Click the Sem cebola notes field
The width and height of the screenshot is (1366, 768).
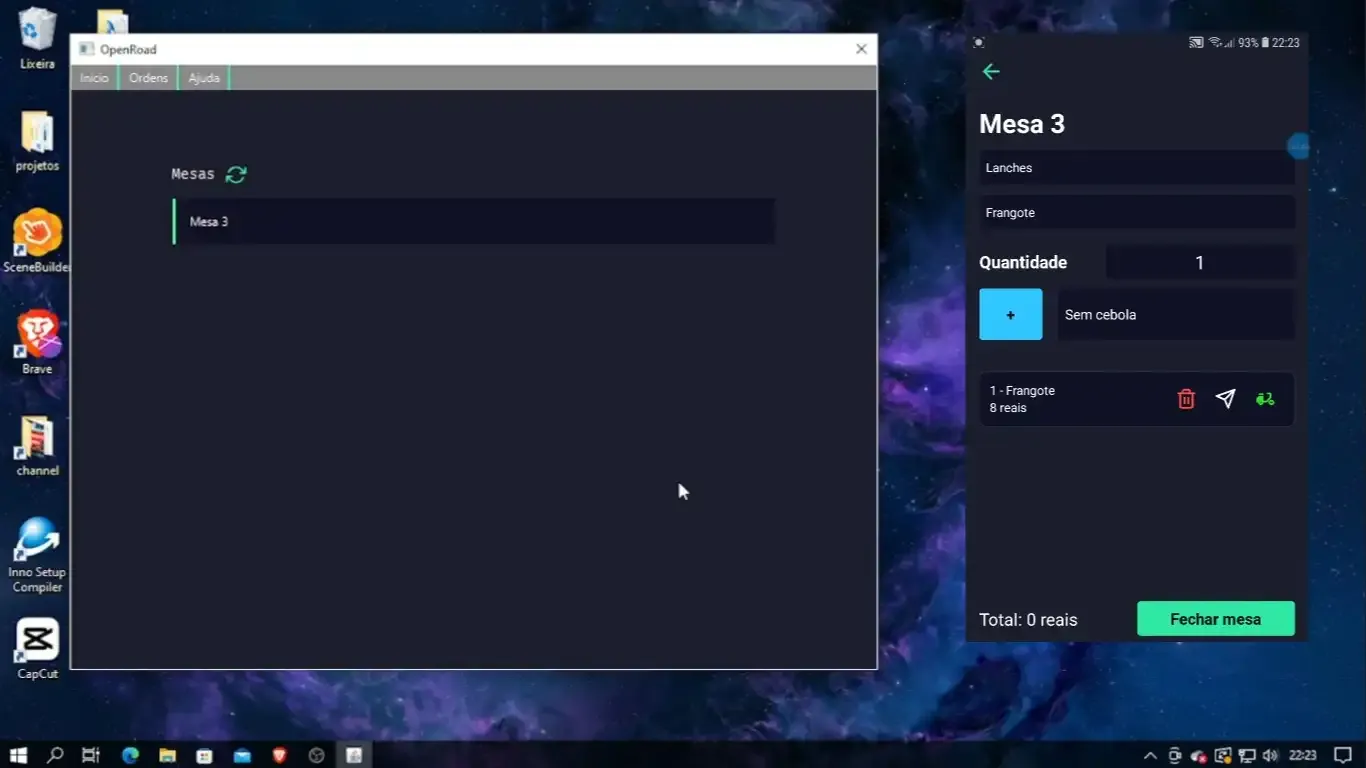[1175, 315]
